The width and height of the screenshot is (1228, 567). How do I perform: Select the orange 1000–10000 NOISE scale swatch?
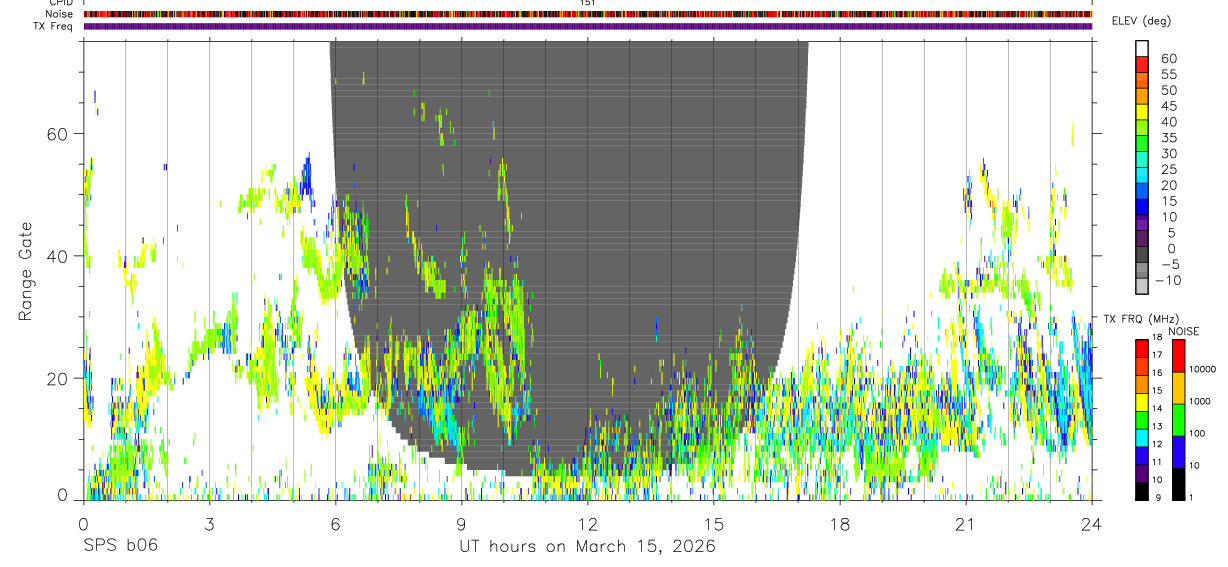point(1178,388)
